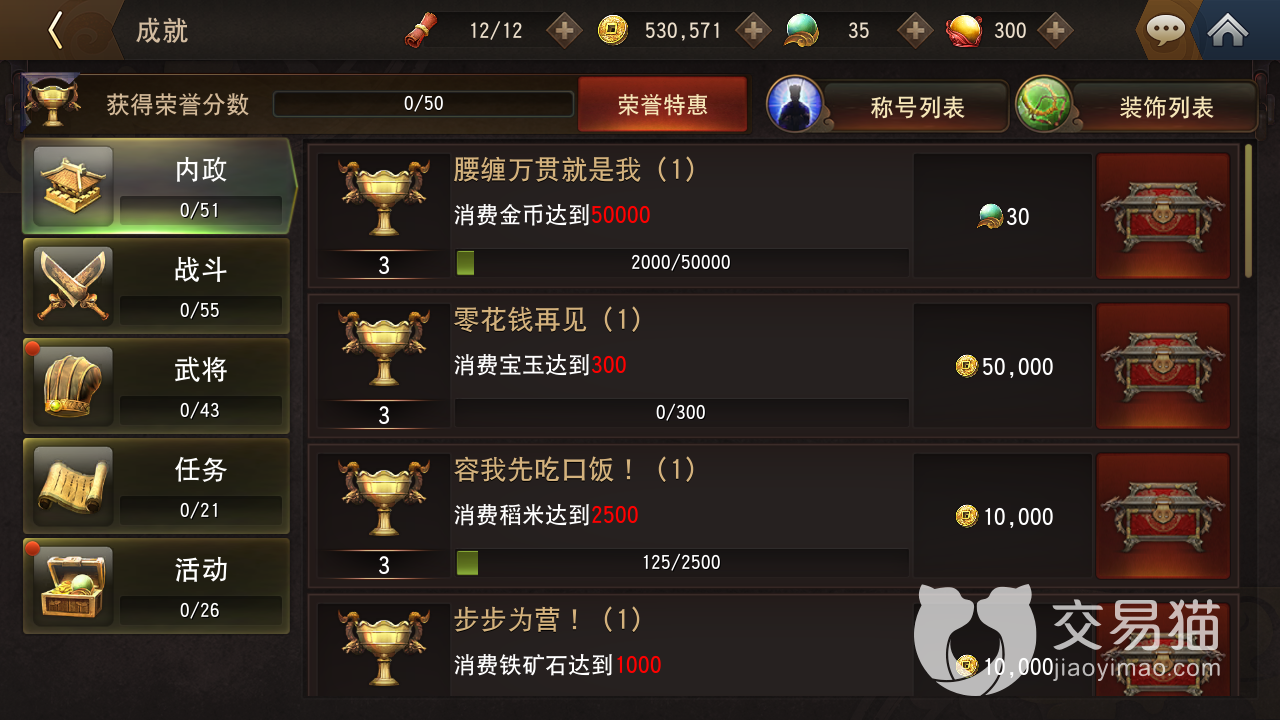This screenshot has height=720, width=1280.
Task: Return to home via house icon
Action: pos(1227,30)
